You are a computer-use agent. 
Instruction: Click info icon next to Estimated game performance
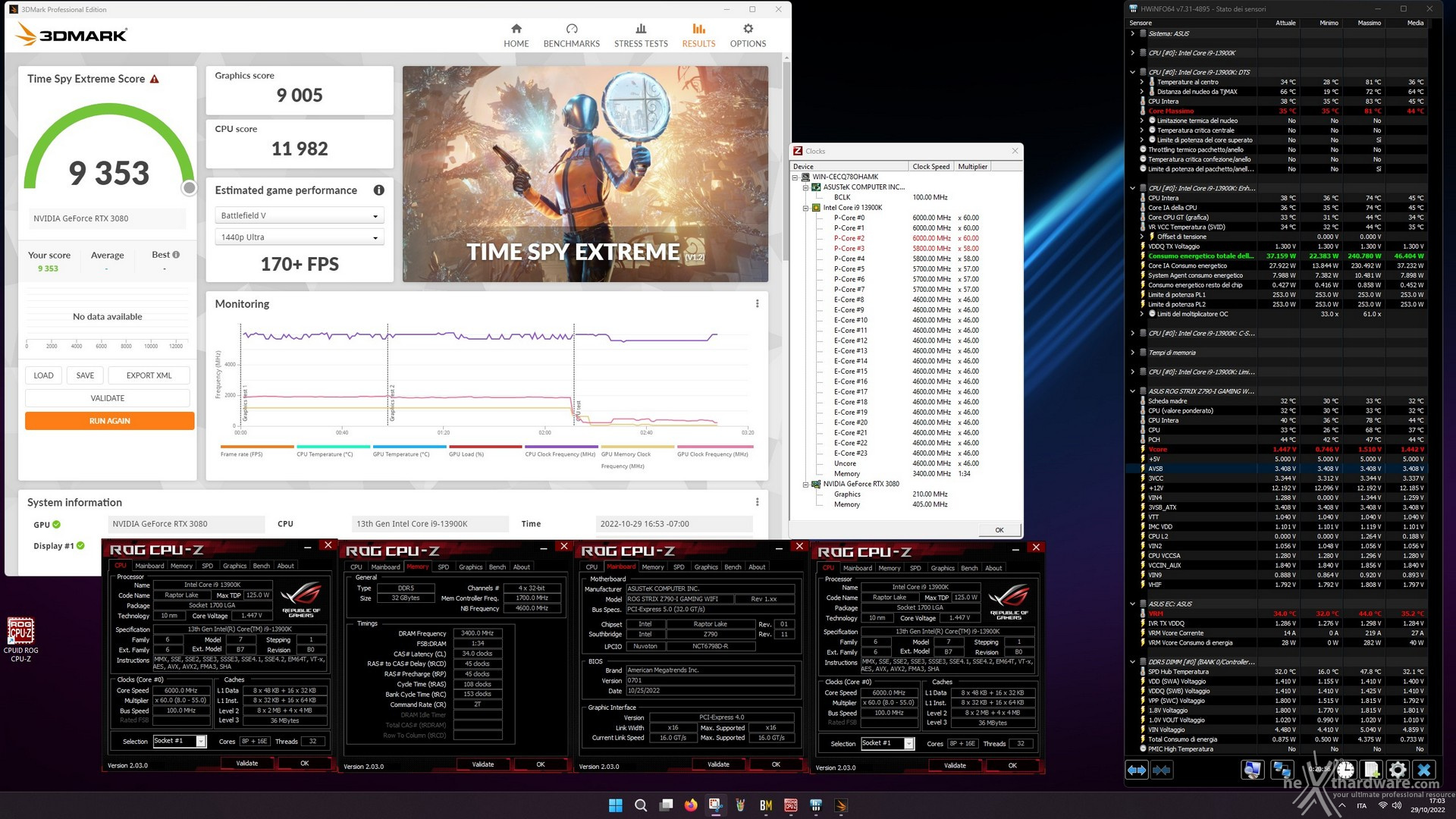coord(378,190)
